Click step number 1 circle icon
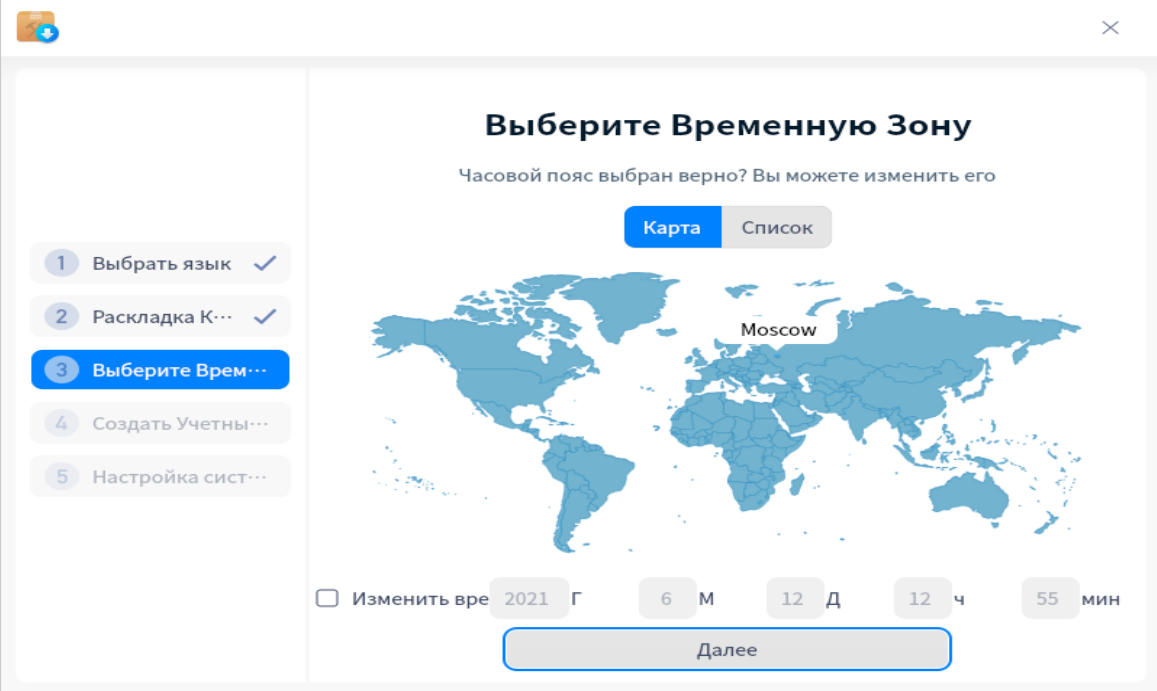1157x691 pixels. coord(61,264)
